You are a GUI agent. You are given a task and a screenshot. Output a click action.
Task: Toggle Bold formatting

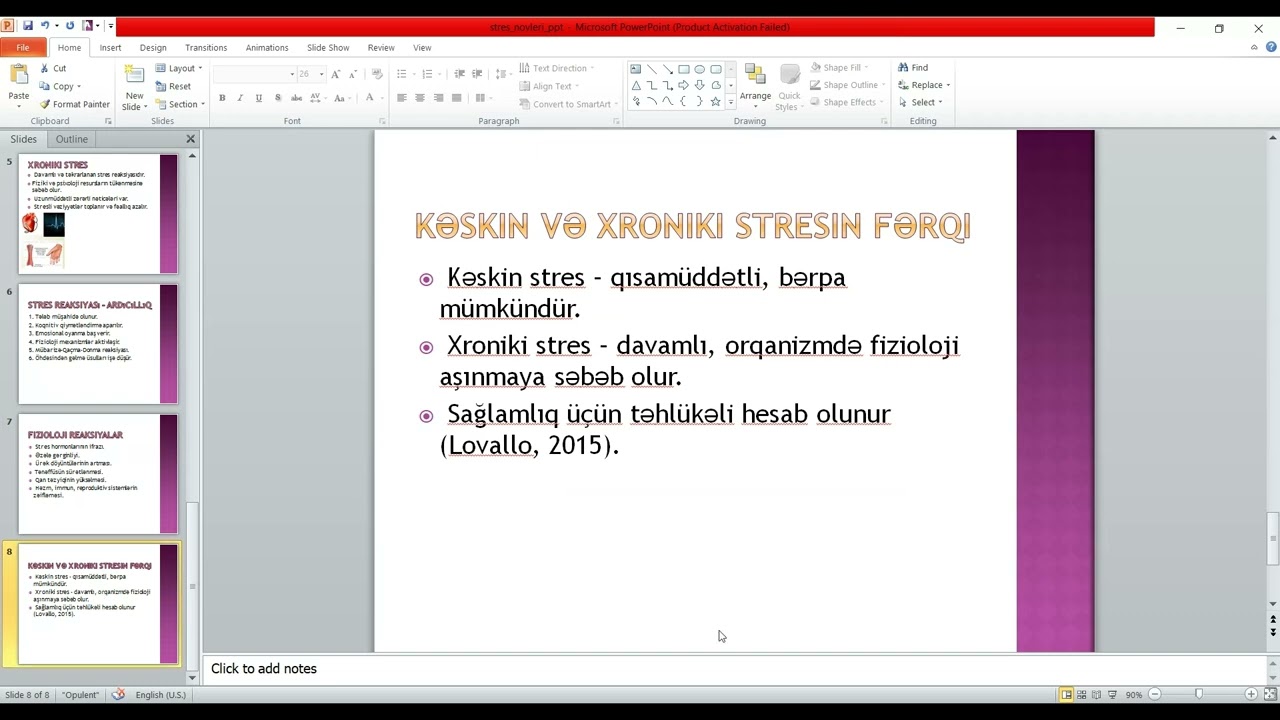[x=222, y=98]
